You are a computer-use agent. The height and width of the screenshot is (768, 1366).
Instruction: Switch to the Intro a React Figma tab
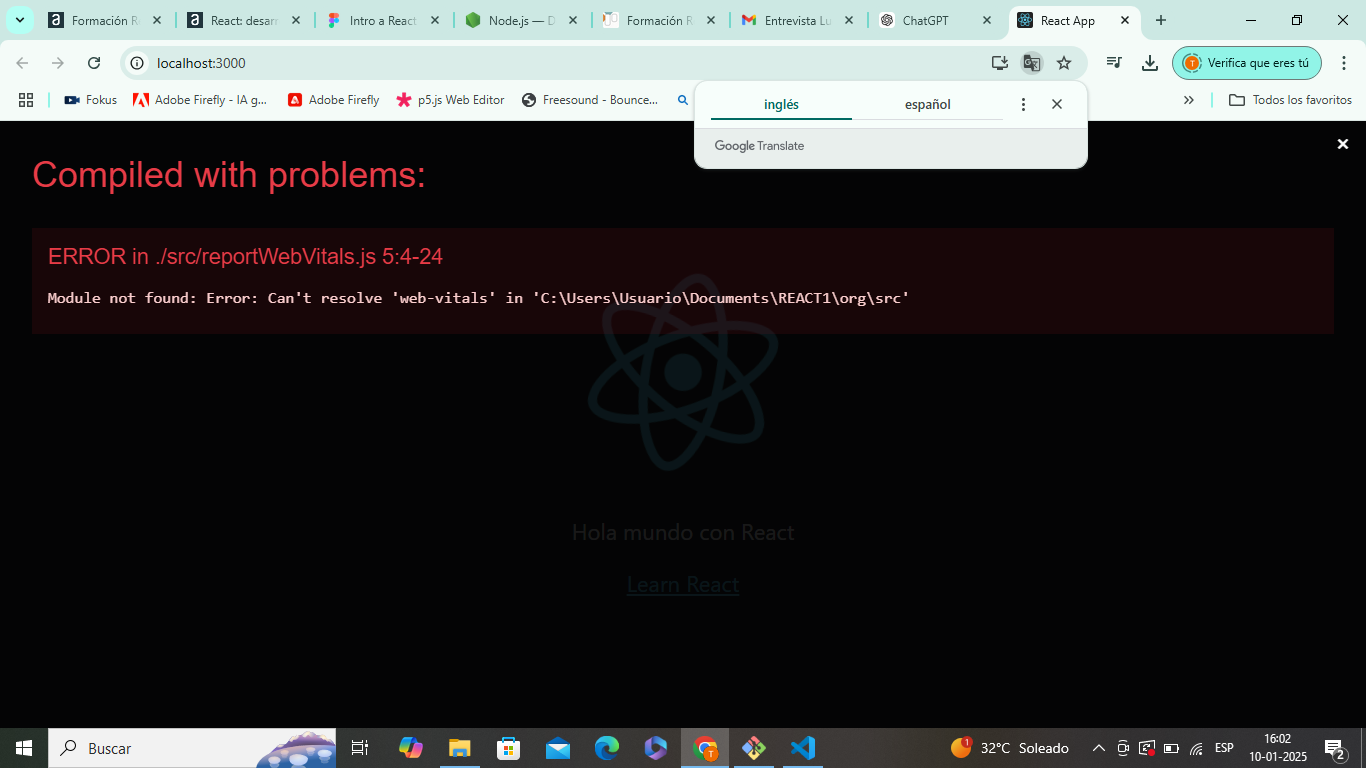(382, 20)
